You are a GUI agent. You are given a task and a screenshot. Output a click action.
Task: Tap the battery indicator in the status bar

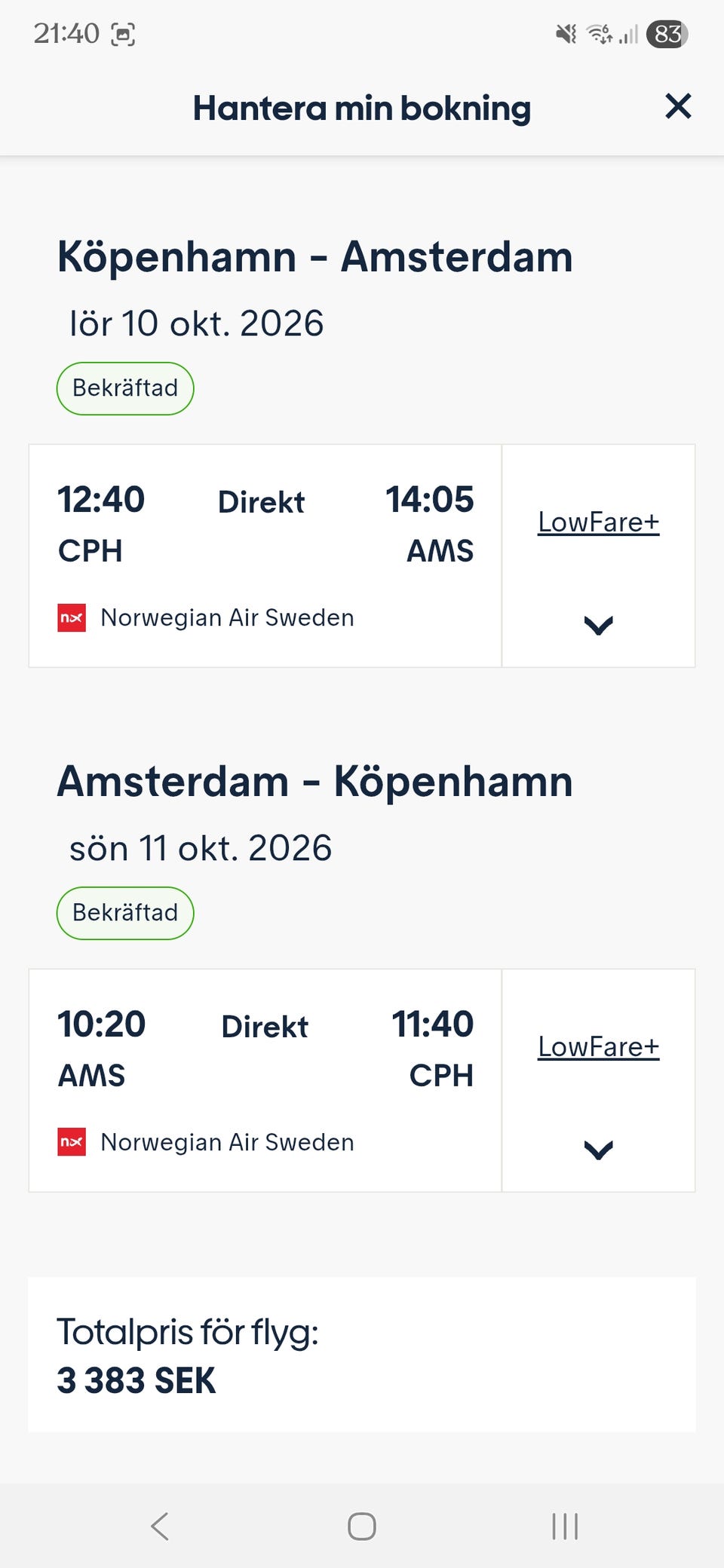pyautogui.click(x=667, y=34)
